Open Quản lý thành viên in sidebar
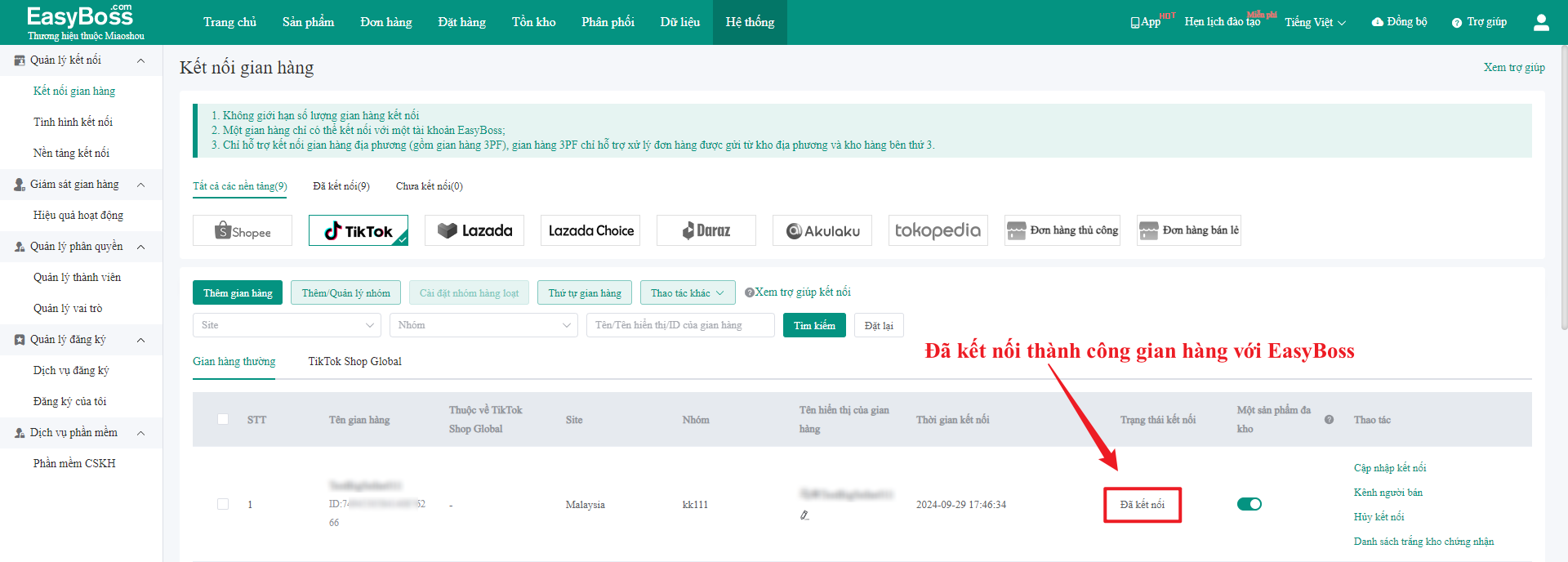 [x=77, y=278]
